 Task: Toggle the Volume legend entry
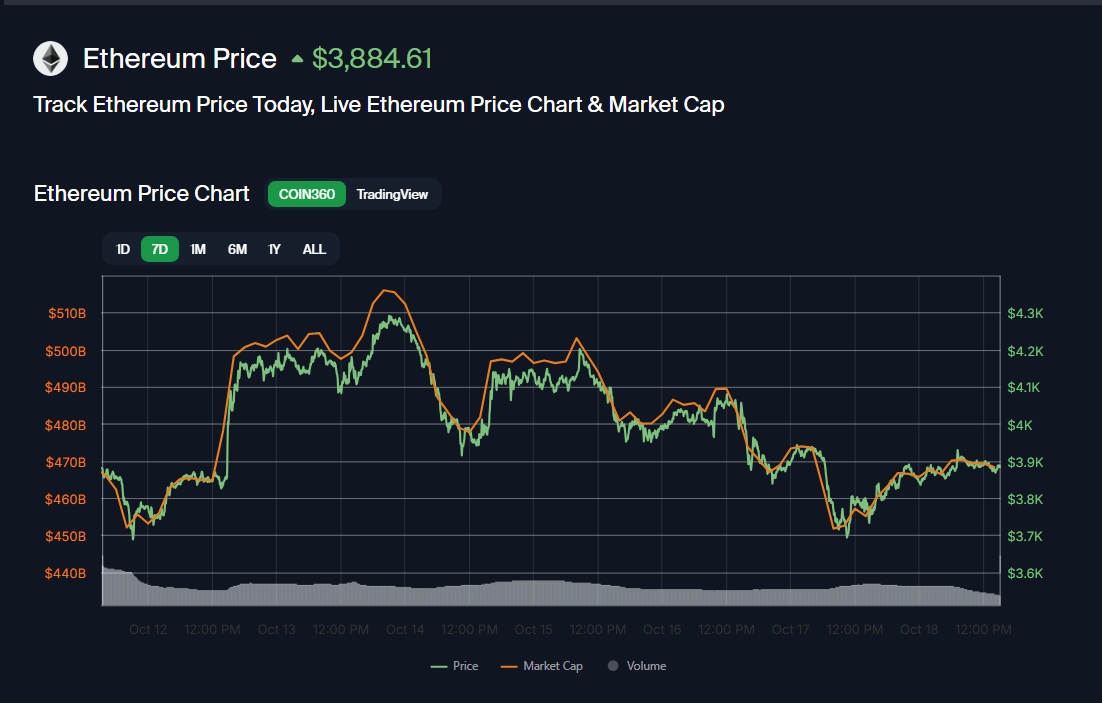637,666
